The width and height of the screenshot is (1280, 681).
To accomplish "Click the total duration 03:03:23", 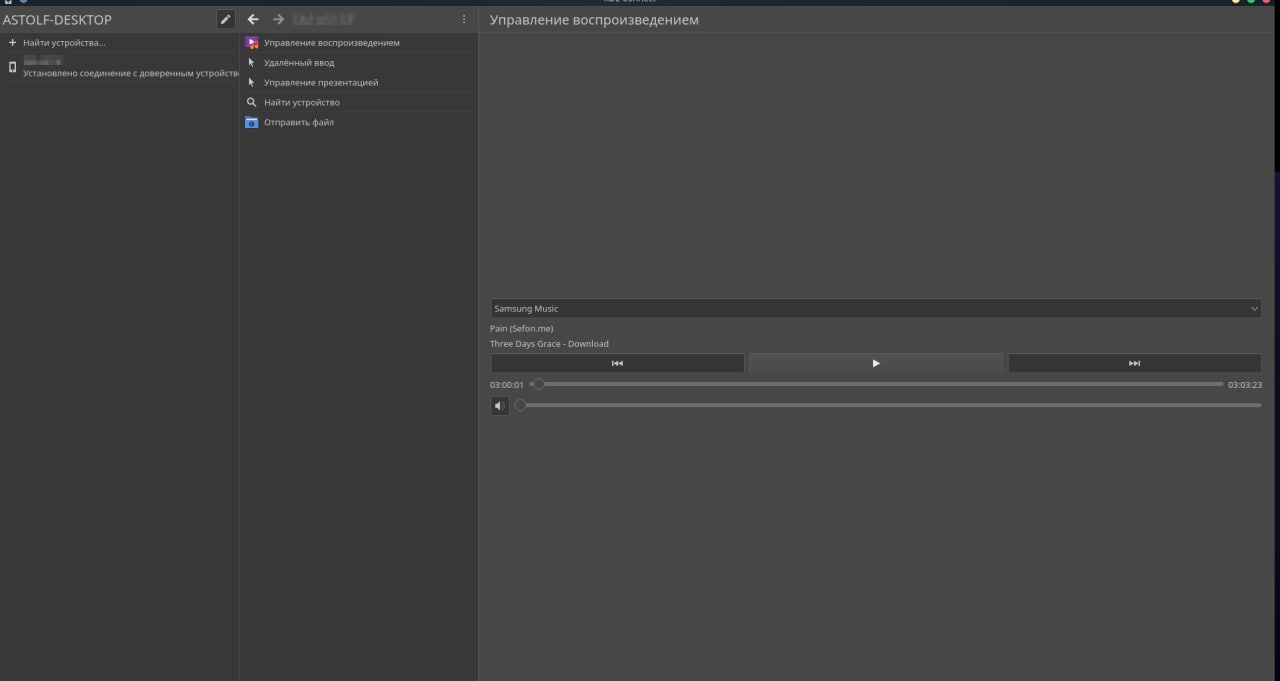I will point(1245,385).
